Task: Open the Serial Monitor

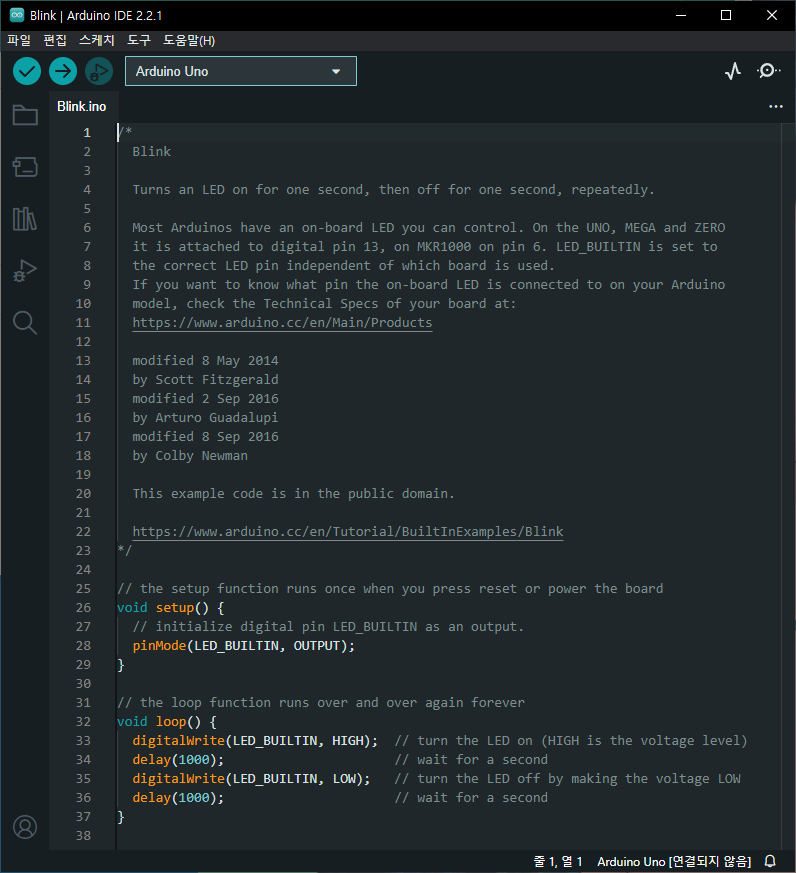Action: (768, 71)
